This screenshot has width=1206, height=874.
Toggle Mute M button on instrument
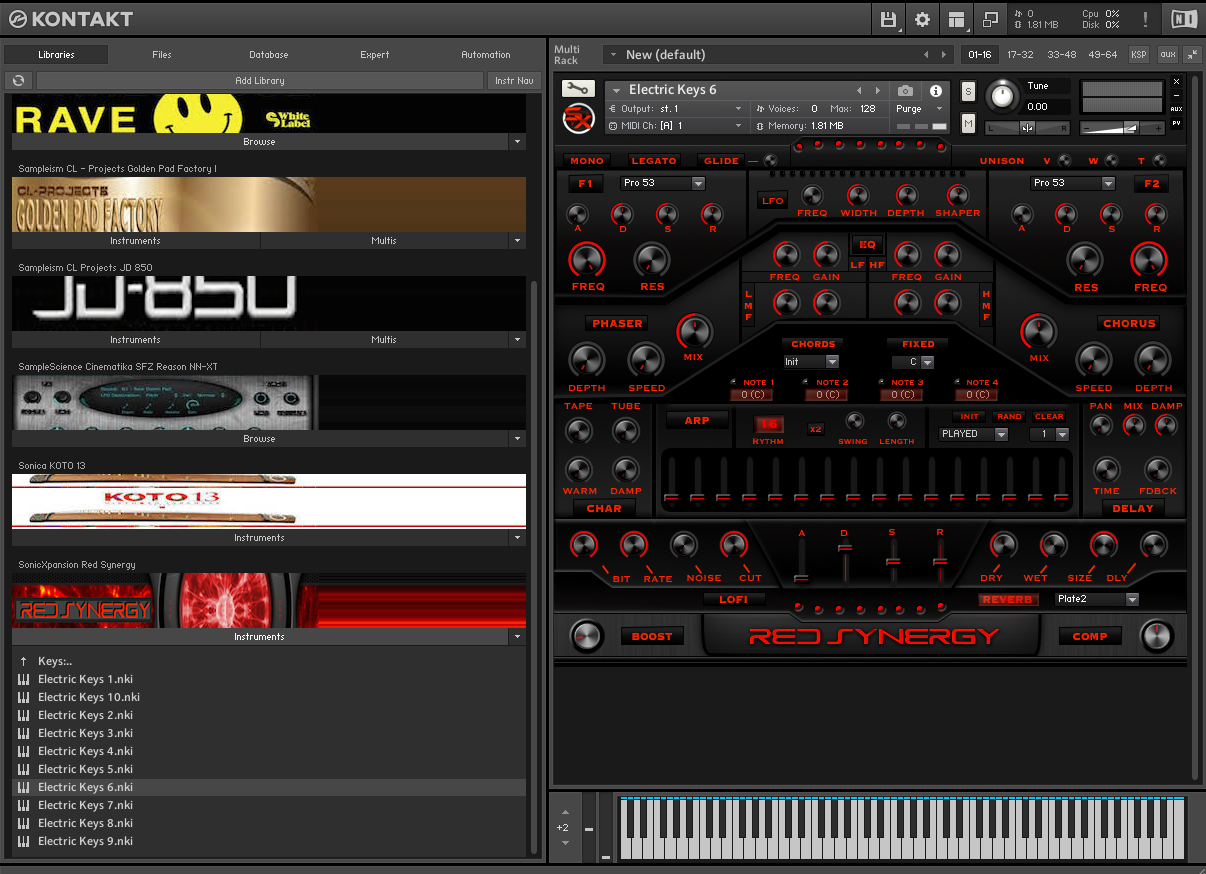(968, 123)
